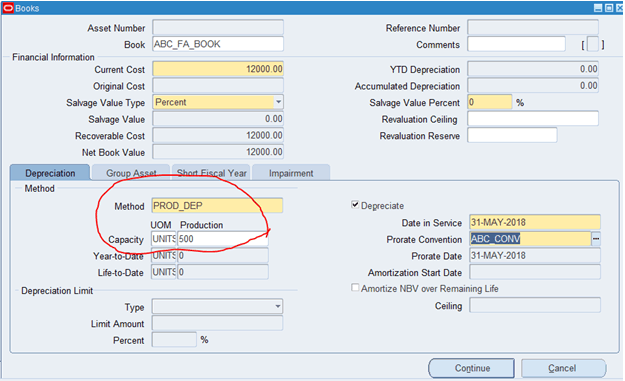Click the Net Book Value field
Screen dimensions: 625x381
point(218,152)
